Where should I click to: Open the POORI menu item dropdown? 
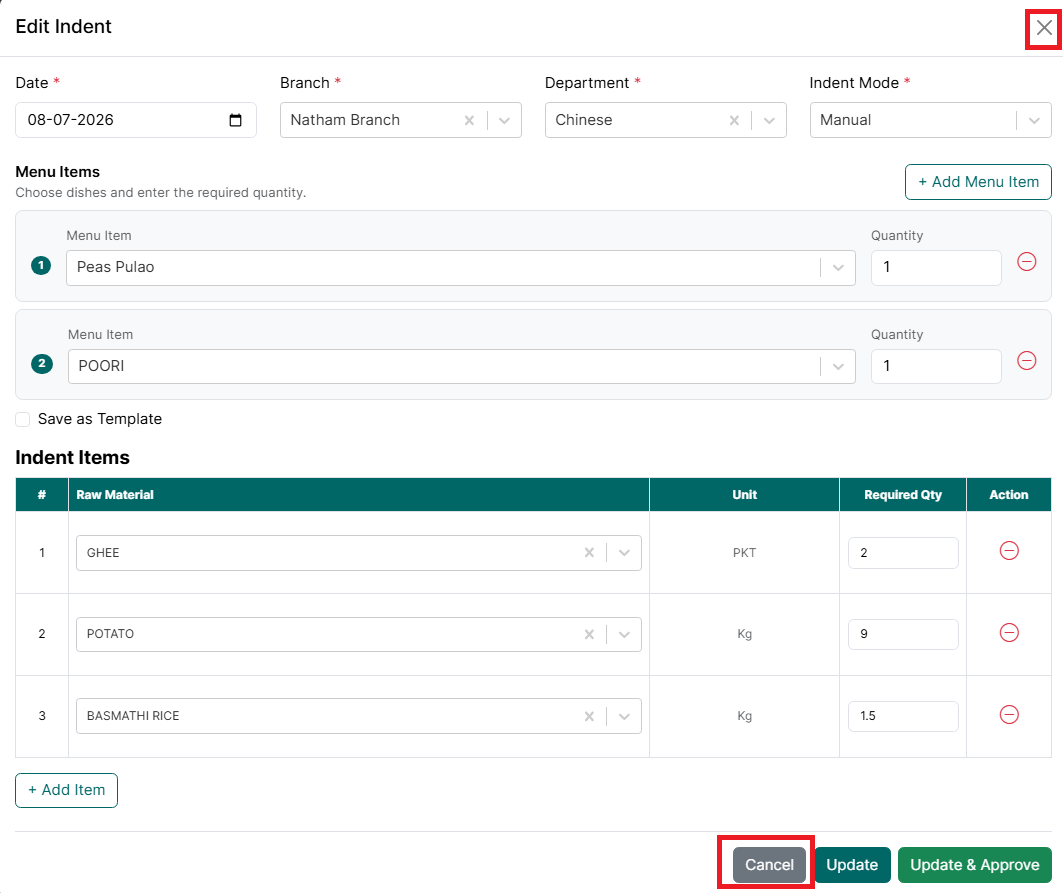[839, 366]
